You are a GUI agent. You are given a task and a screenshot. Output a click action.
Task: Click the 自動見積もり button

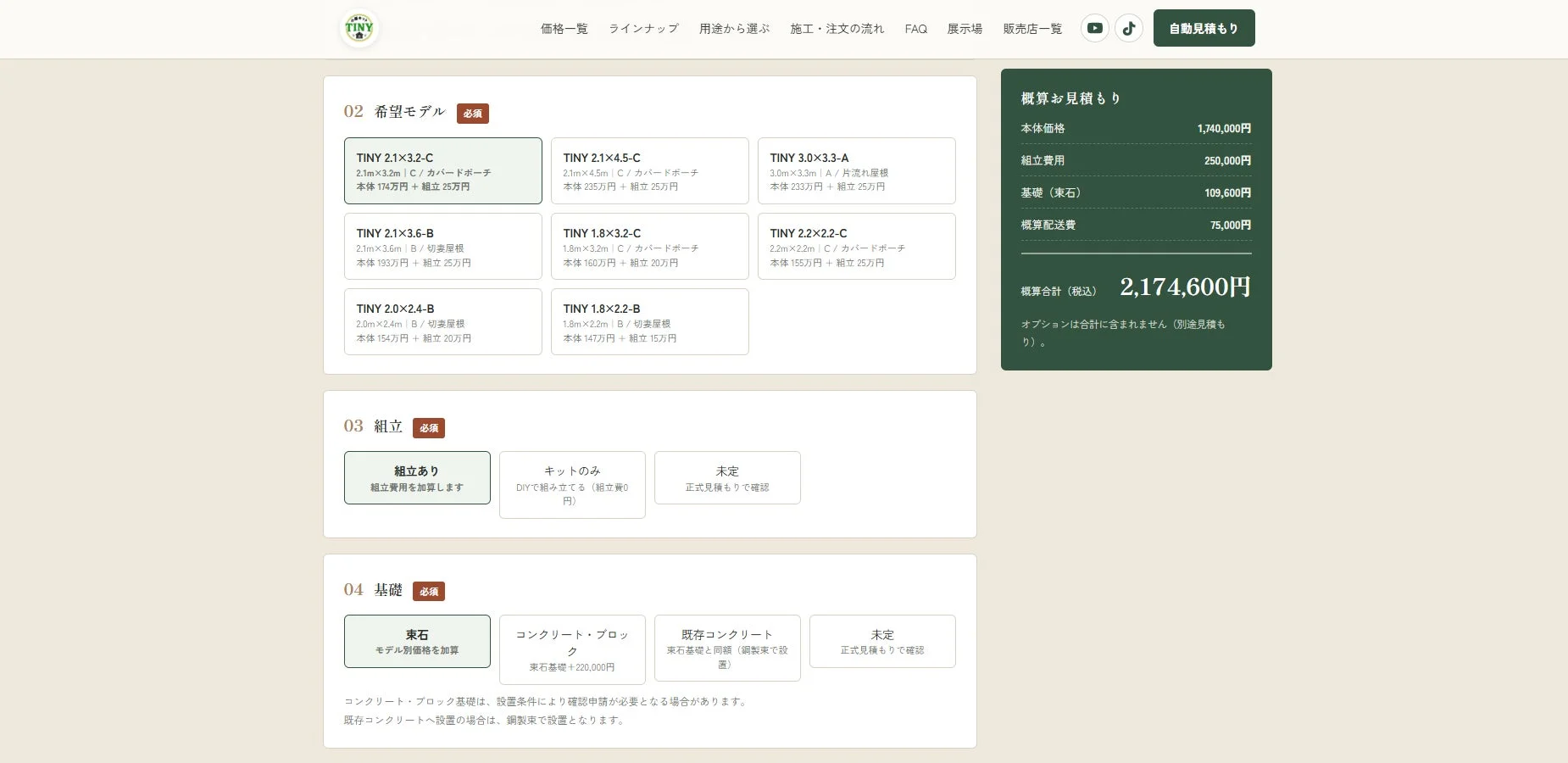tap(1204, 28)
